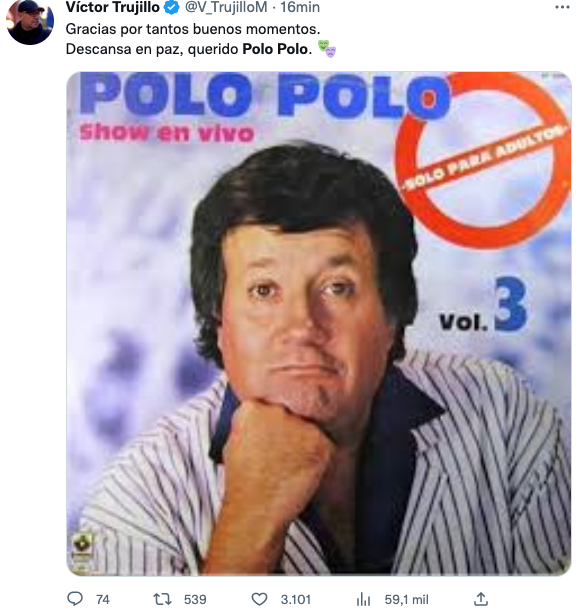Open the @V_TrujilloM handle link
This screenshot has width=588, height=614.
pos(226,7)
